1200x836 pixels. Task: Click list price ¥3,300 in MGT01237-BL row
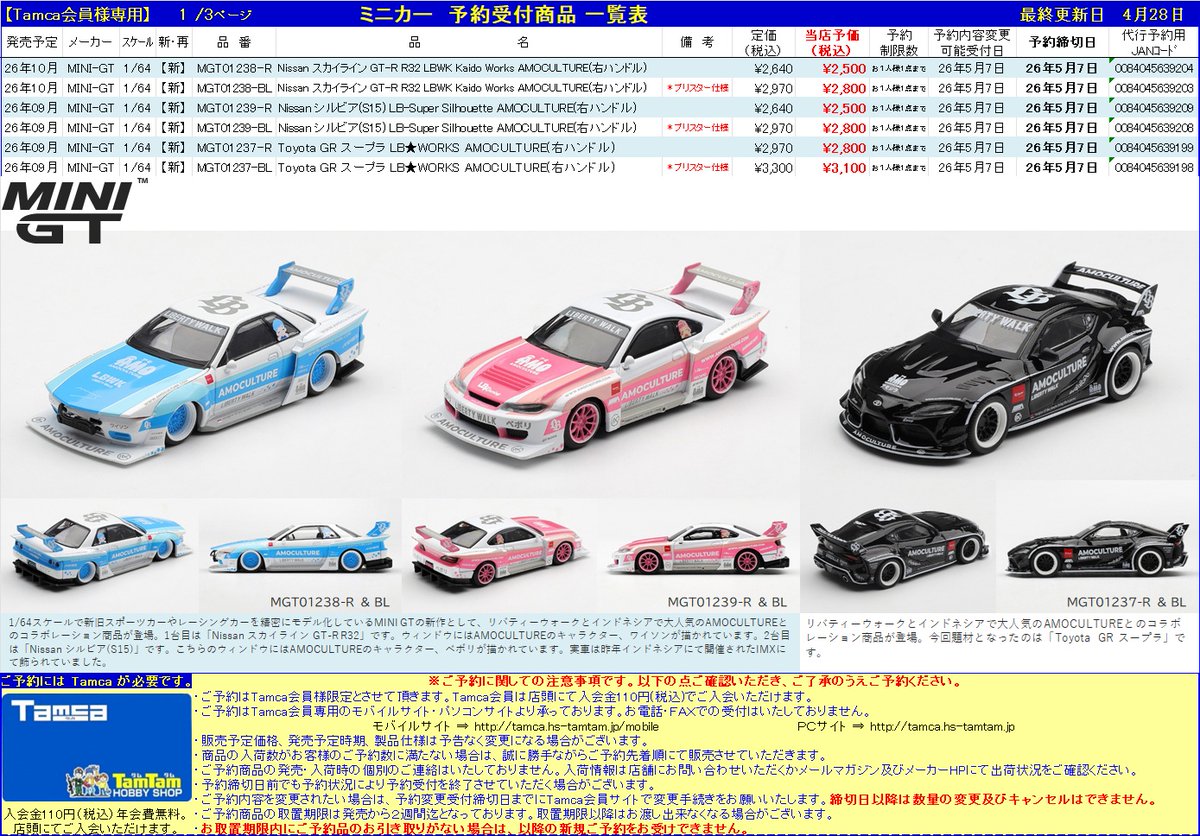point(773,168)
